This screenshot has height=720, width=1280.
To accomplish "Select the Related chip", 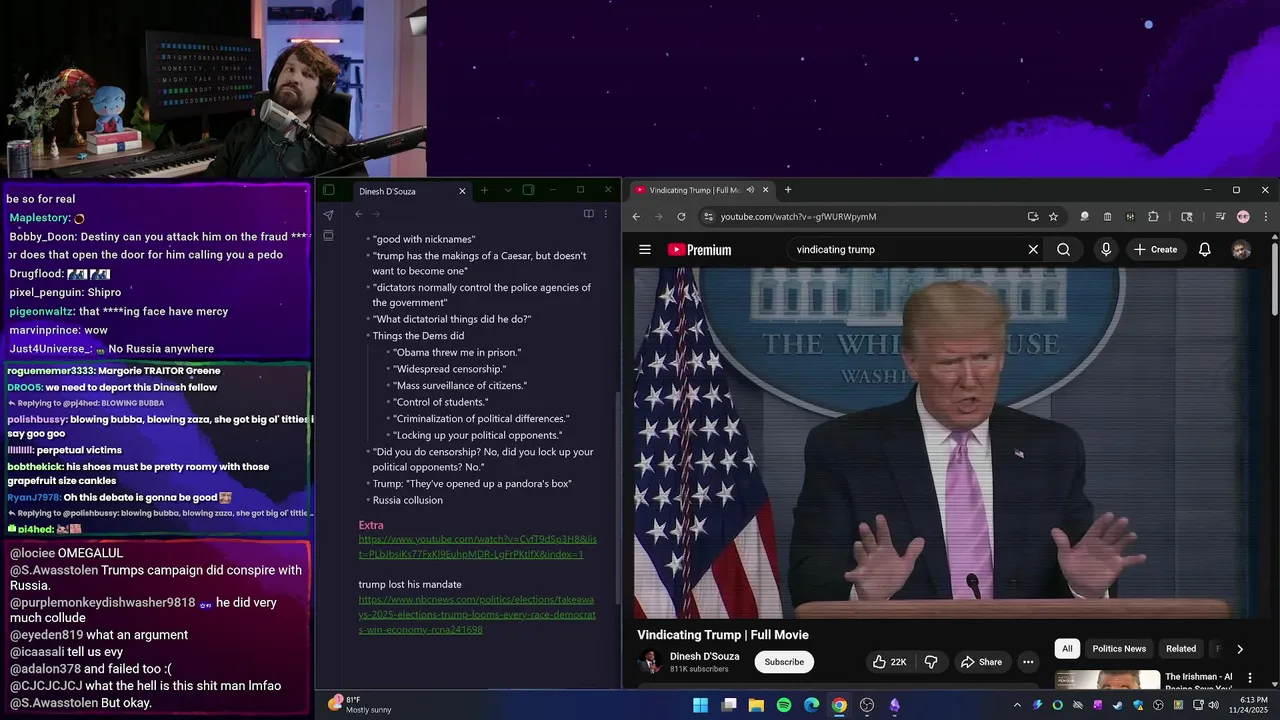I will [1181, 649].
